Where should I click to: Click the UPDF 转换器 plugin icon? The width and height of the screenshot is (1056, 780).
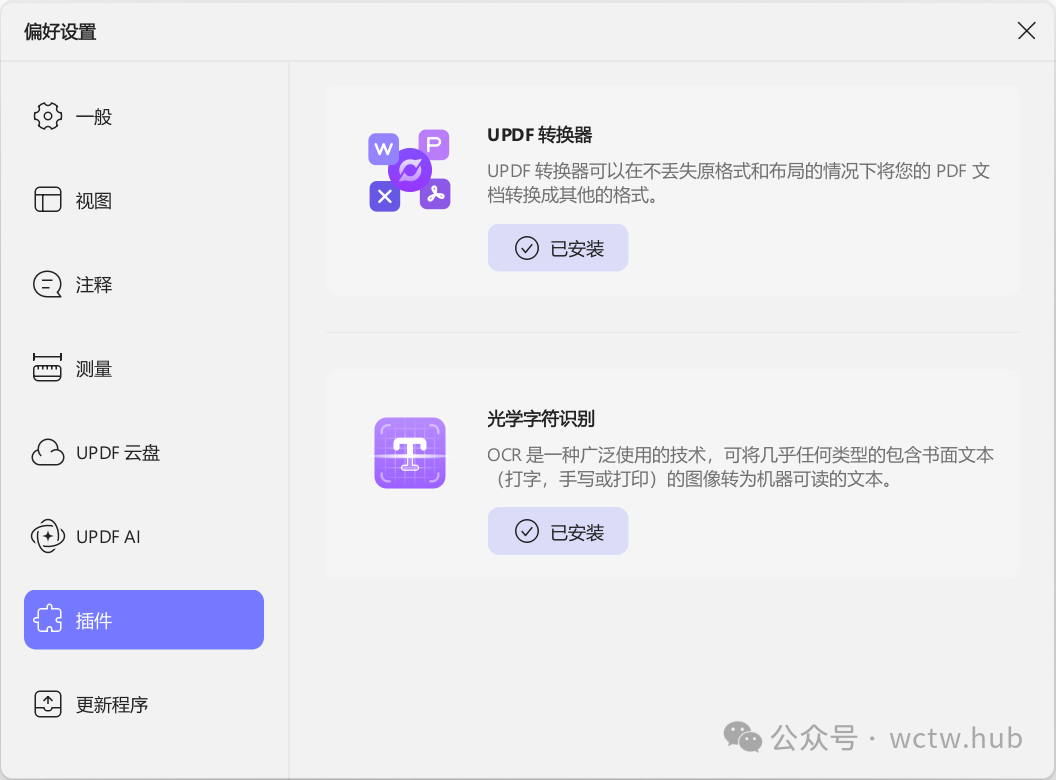coord(409,170)
